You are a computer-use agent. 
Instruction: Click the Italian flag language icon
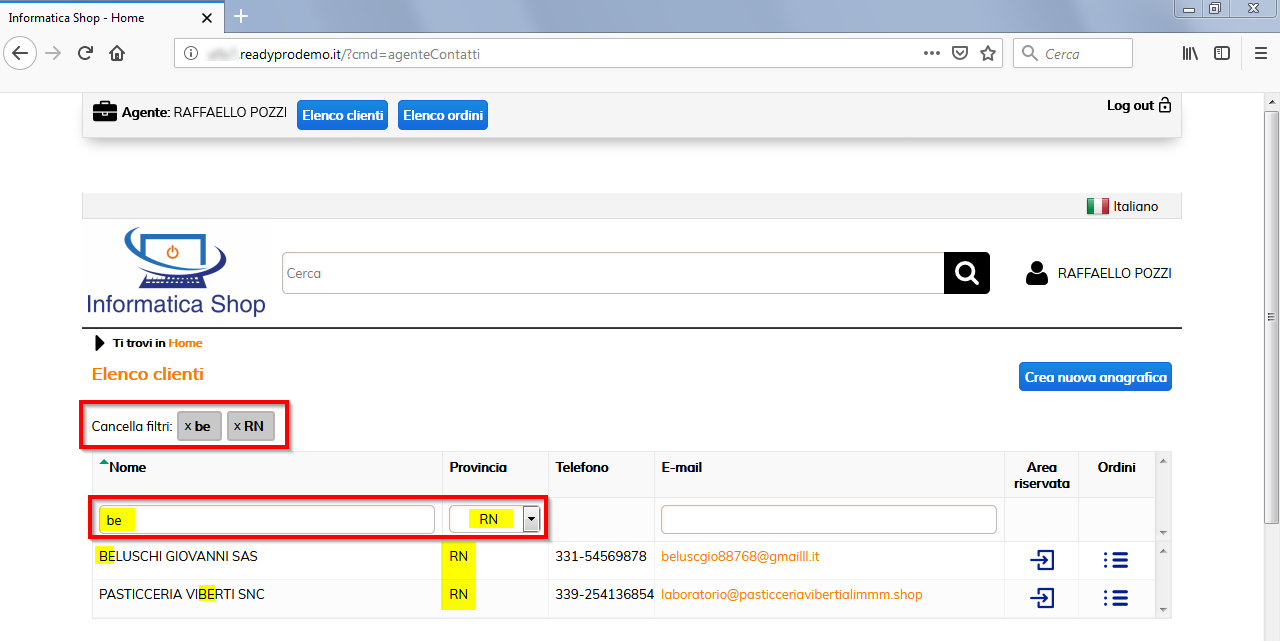point(1098,206)
